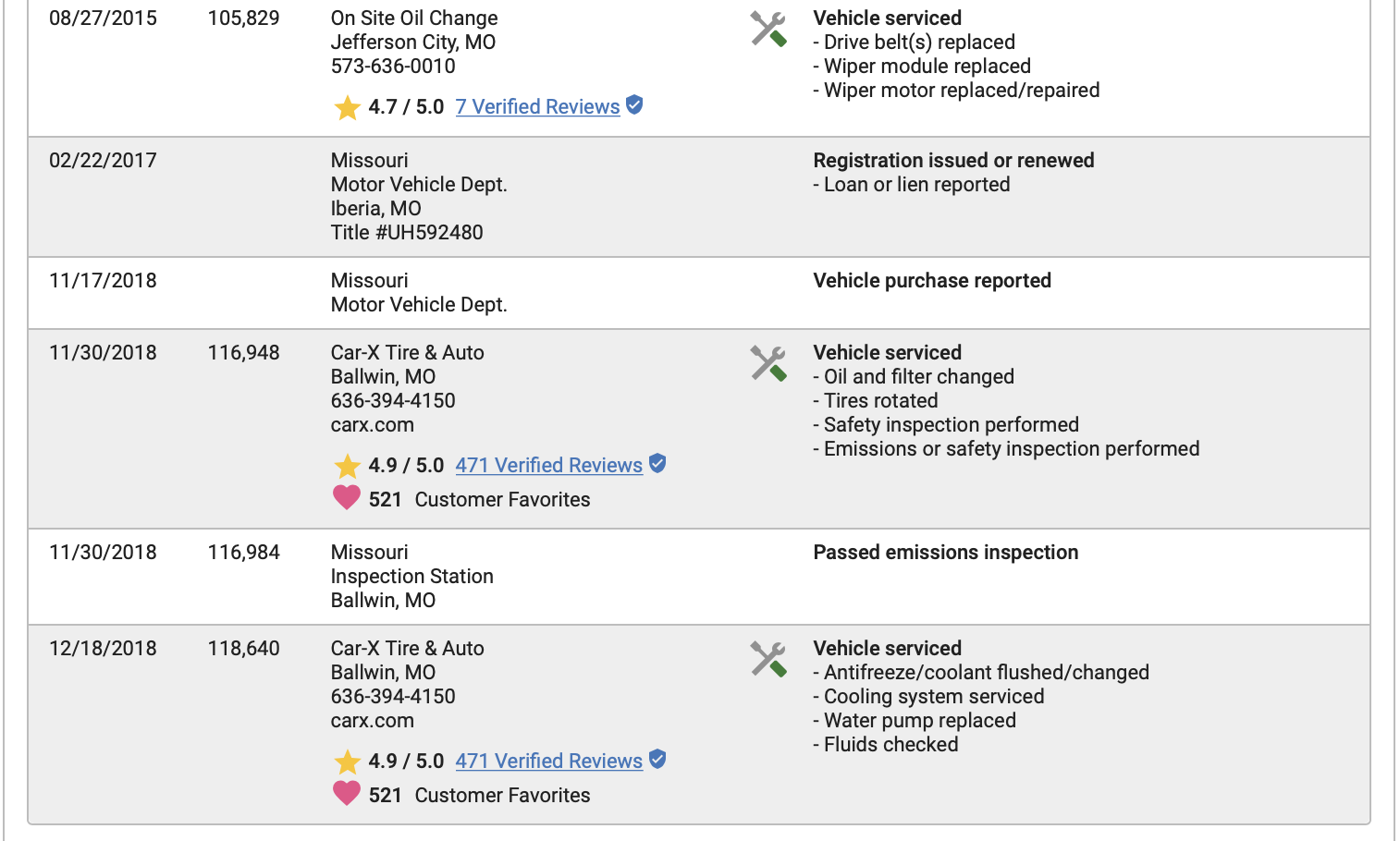
Task: Click star icon beside 4.7 / 5.0 rating
Action: pos(348,108)
